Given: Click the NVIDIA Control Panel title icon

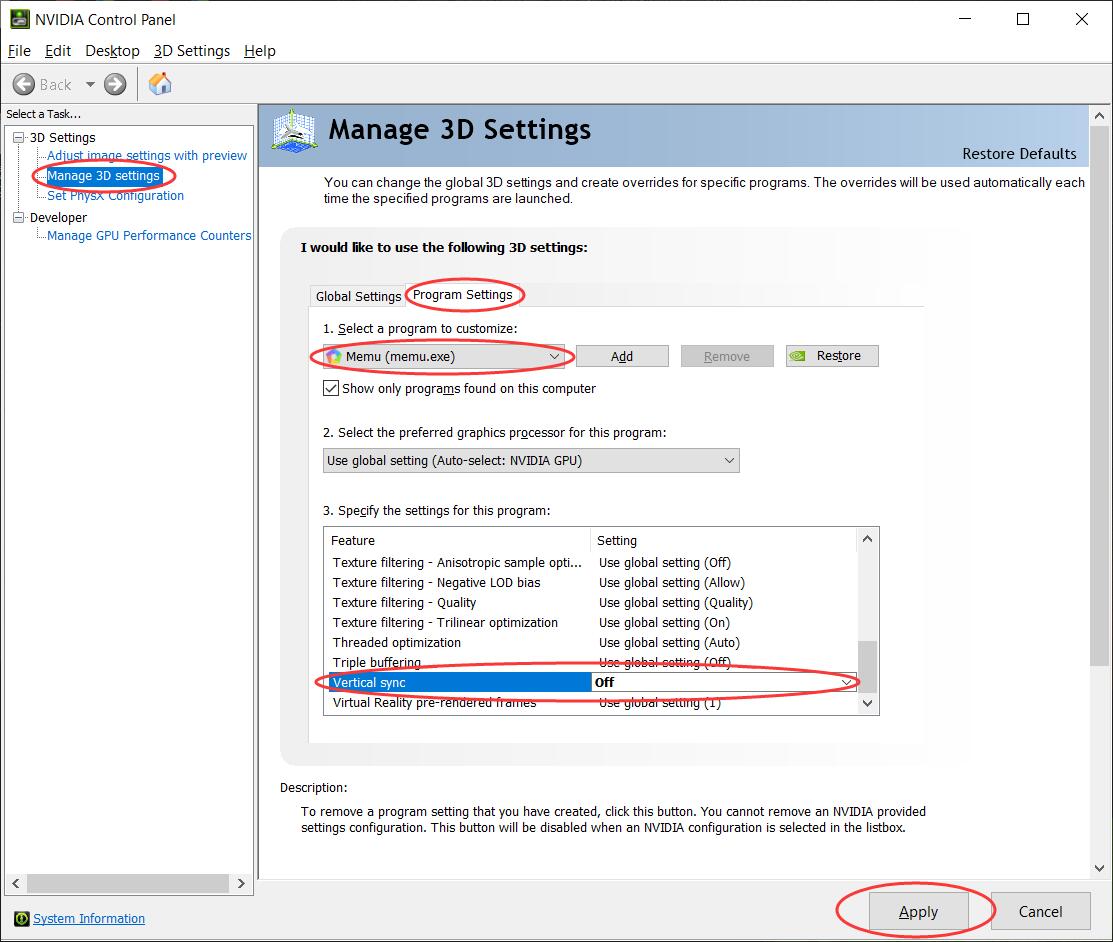Looking at the screenshot, I should pyautogui.click(x=19, y=19).
